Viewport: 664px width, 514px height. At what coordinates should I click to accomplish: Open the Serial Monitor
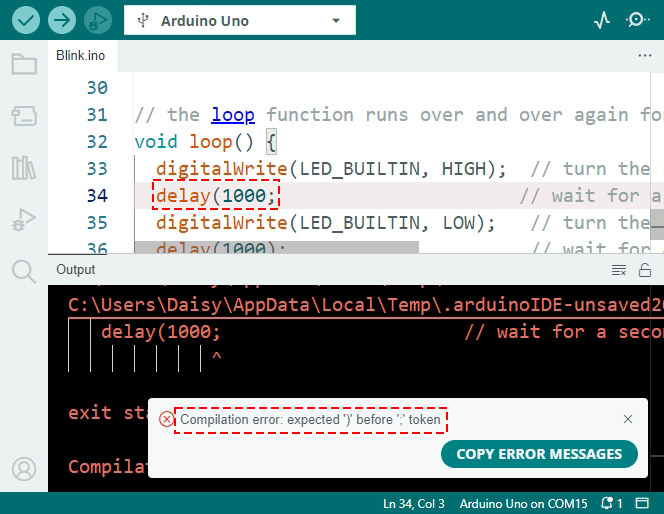(x=637, y=20)
